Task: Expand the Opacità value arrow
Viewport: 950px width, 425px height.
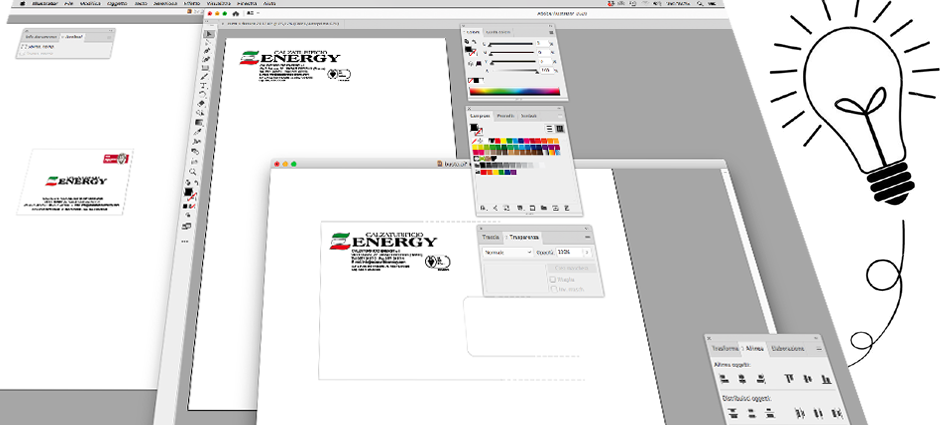Action: point(586,252)
